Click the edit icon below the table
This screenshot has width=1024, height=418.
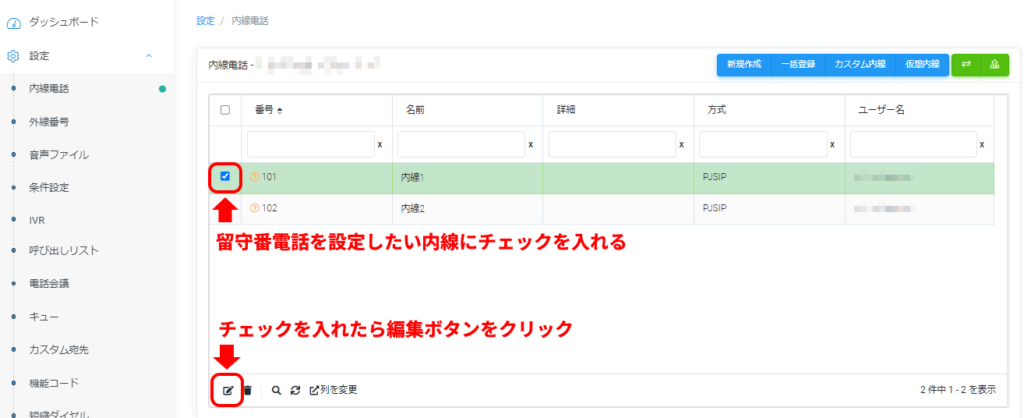tap(227, 390)
